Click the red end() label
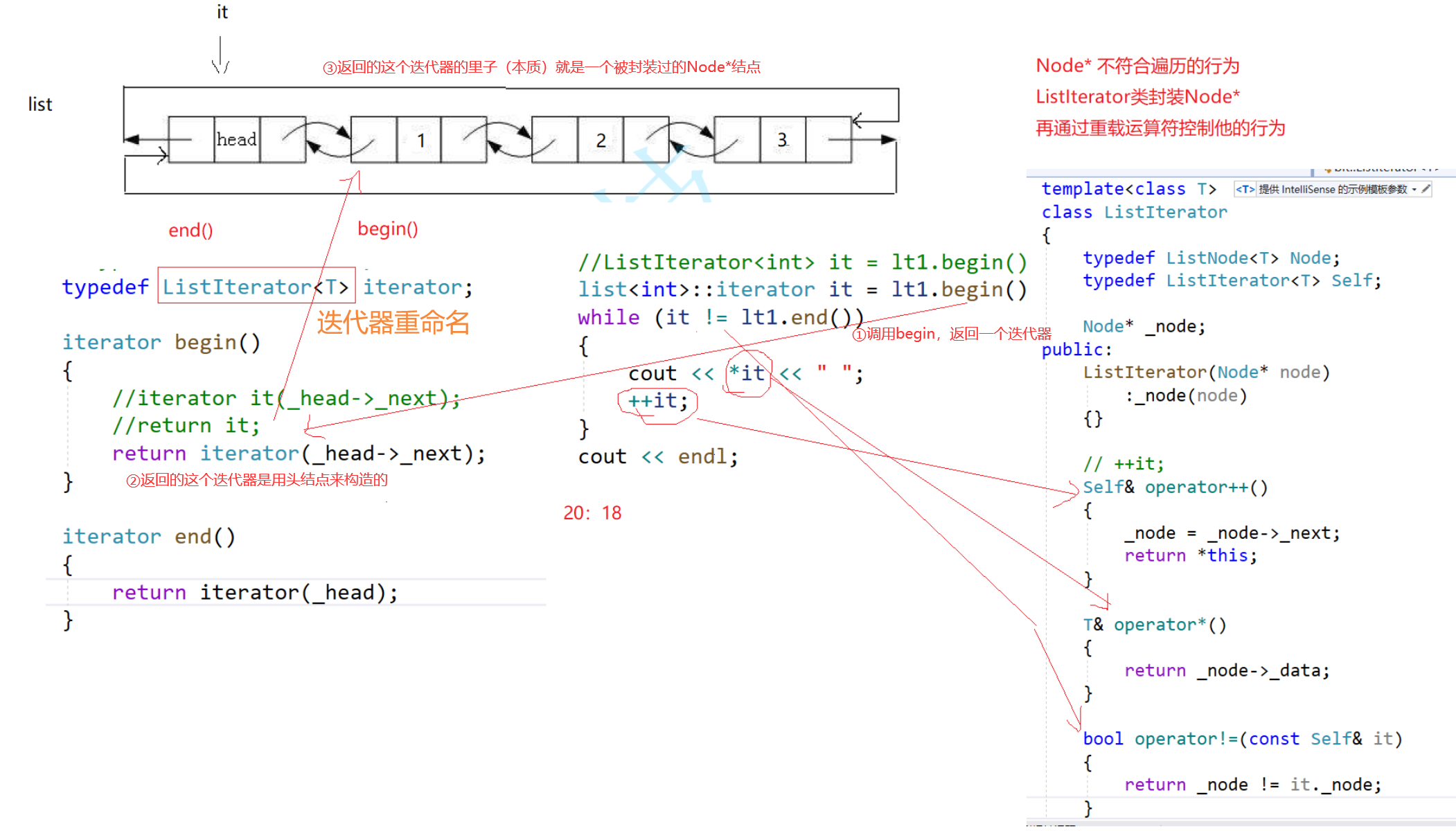This screenshot has width=1456, height=831. coord(190,231)
